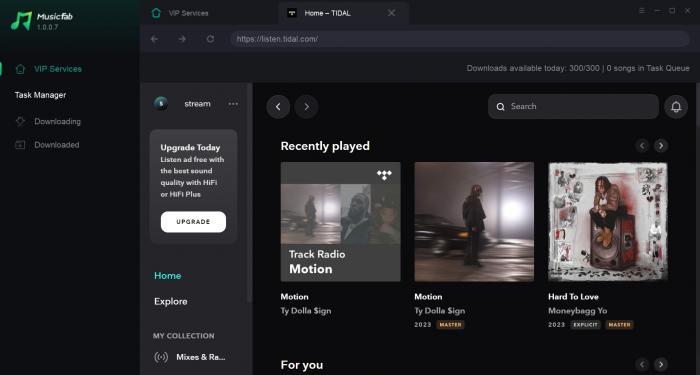
Task: Show previous Recently played items
Action: 642,146
